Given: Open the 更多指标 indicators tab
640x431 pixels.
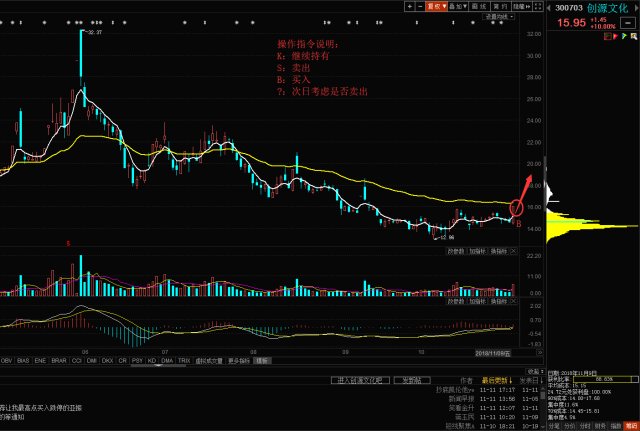Looking at the screenshot, I should coord(238,358).
